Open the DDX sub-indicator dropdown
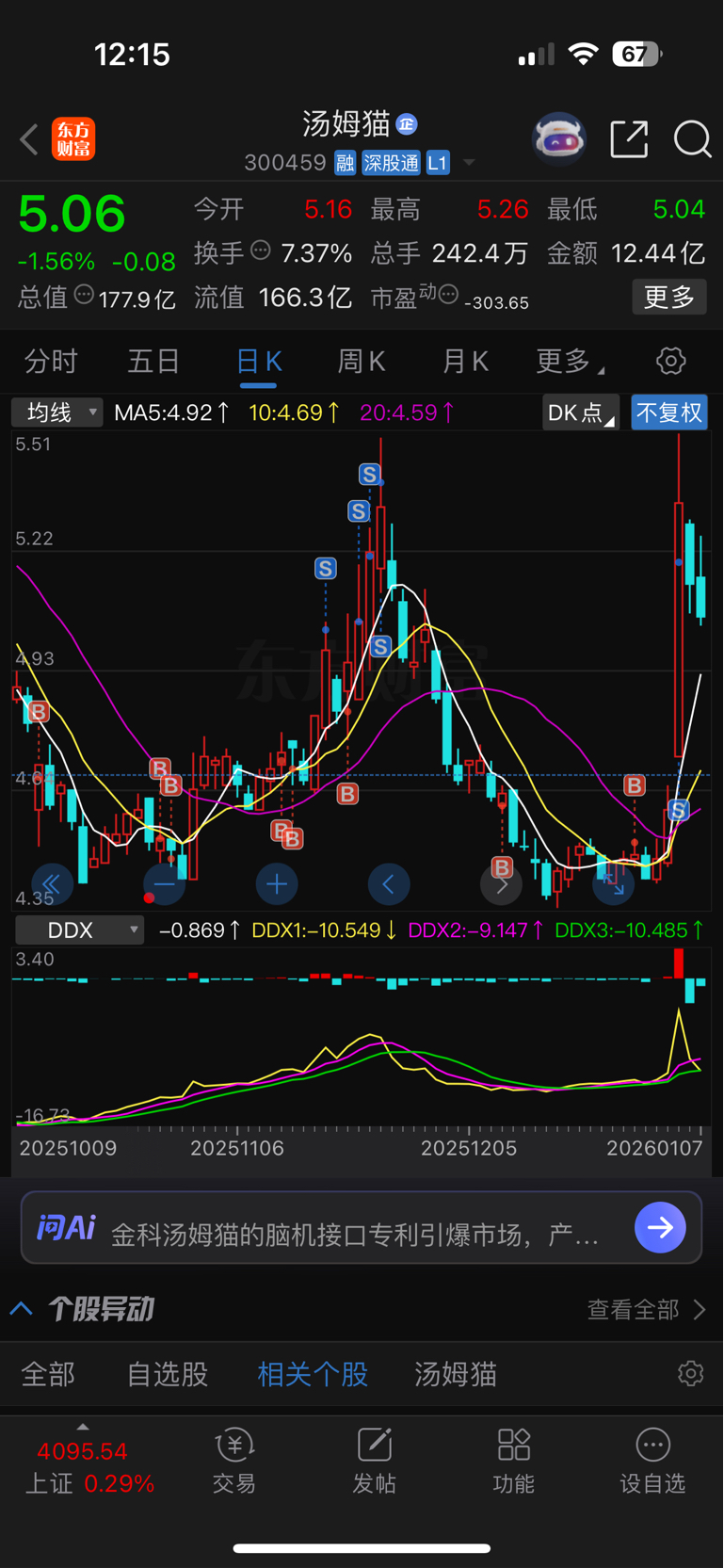724x1568 pixels. (x=80, y=930)
